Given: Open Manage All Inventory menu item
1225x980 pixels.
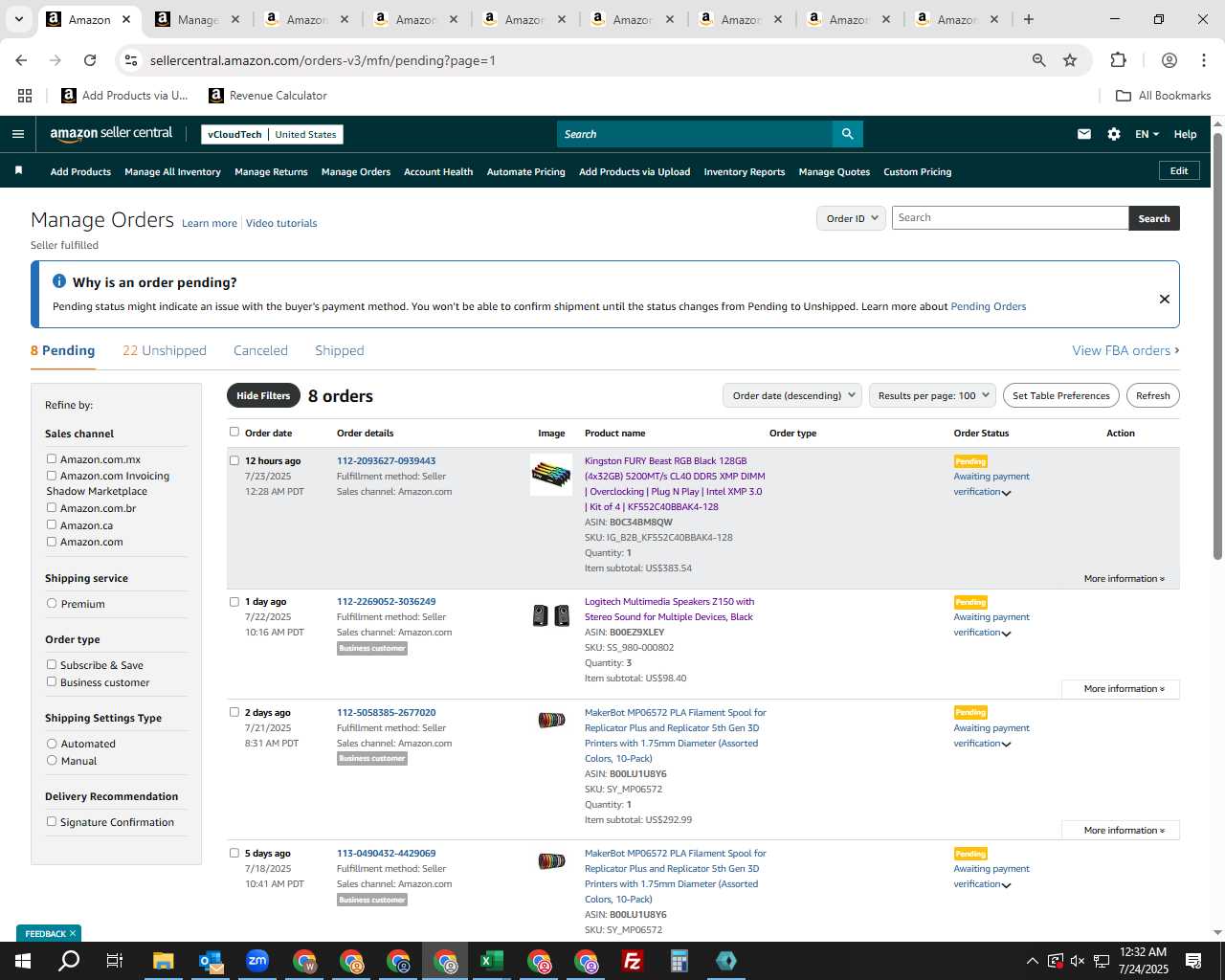Looking at the screenshot, I should pyautogui.click(x=172, y=172).
